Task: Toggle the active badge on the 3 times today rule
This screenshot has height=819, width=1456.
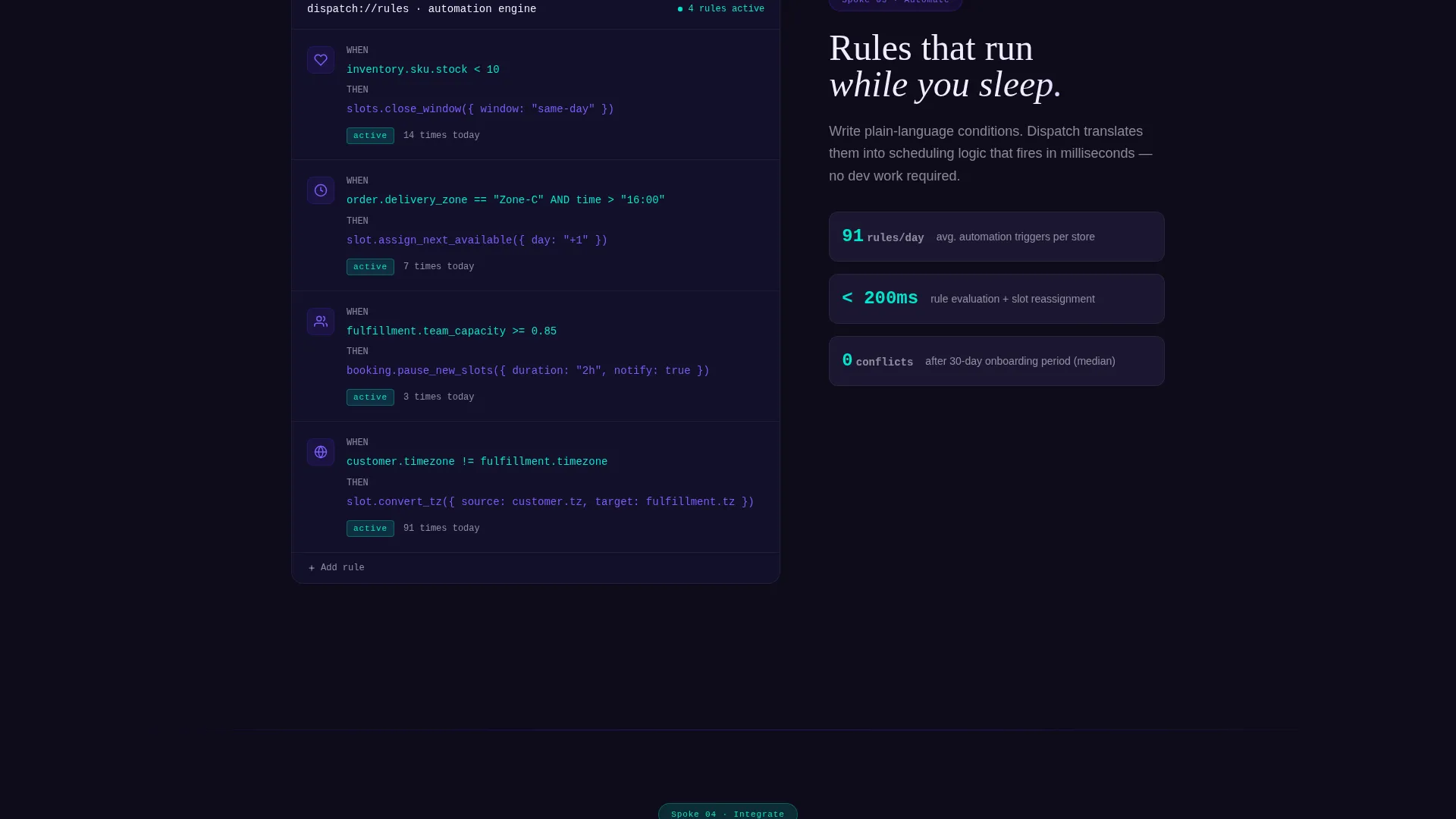Action: pos(370,397)
